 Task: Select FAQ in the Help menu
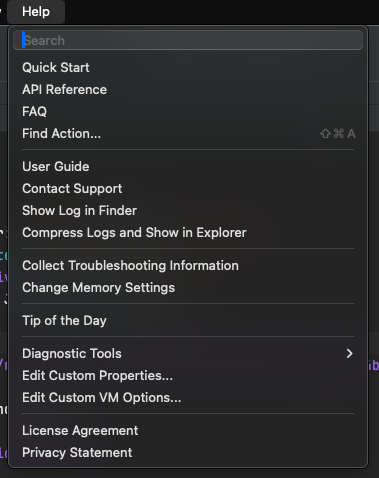(x=188, y=112)
